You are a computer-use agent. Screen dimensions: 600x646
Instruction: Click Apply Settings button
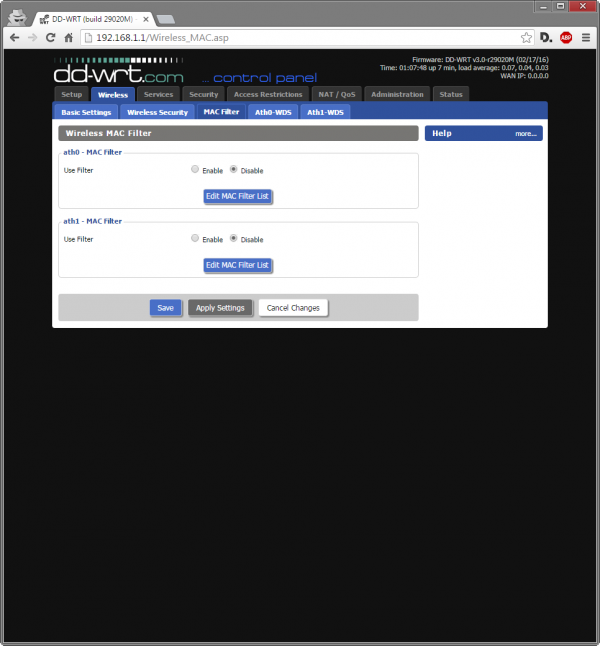(x=220, y=308)
